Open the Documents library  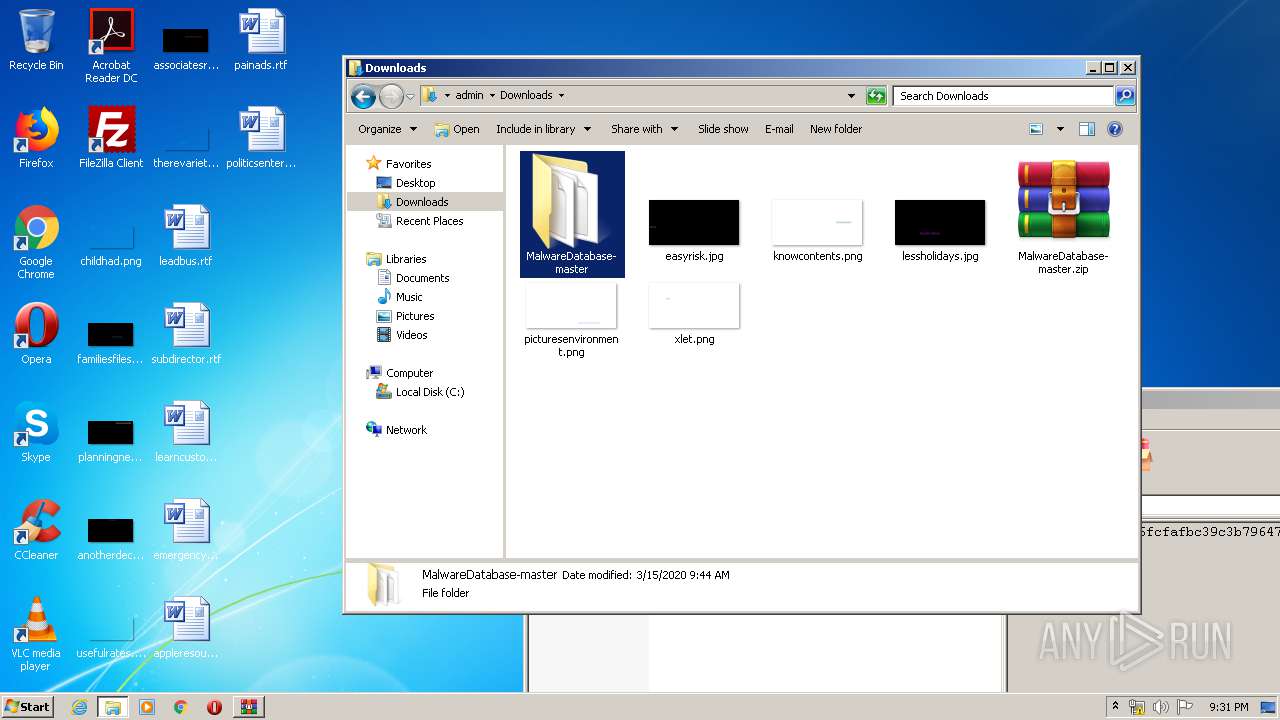click(422, 278)
